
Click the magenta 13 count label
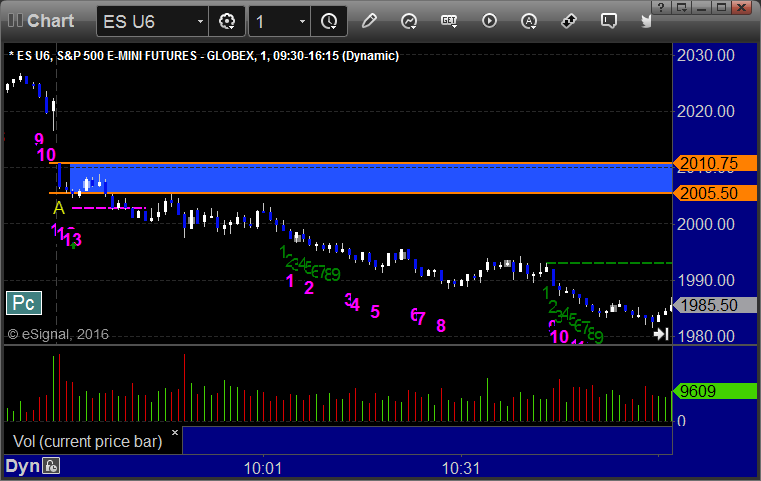[73, 239]
